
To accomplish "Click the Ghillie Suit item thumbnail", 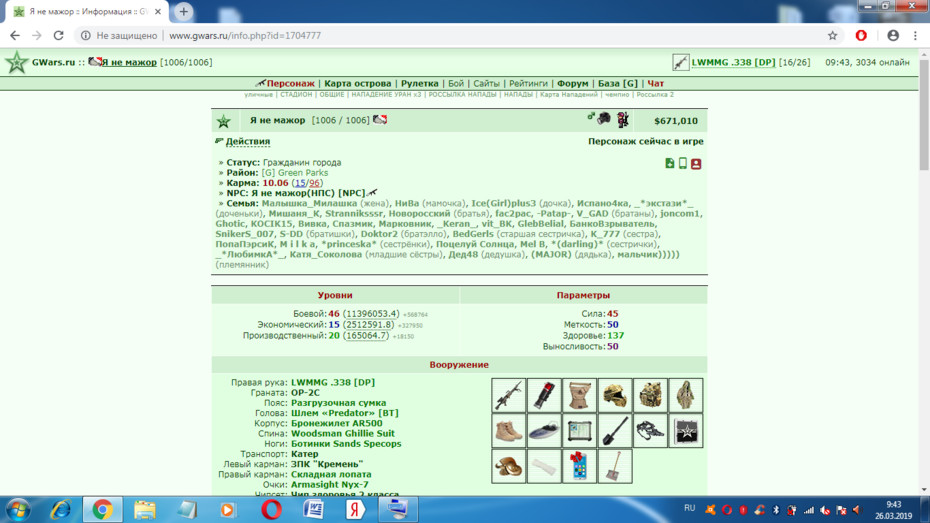I will (x=686, y=396).
